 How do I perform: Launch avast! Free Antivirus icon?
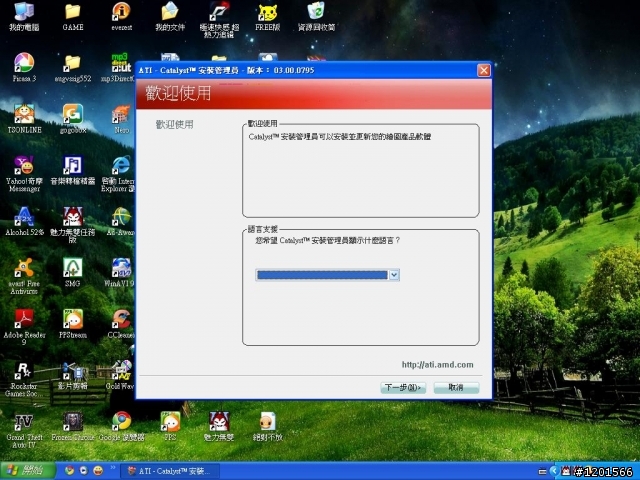(x=24, y=276)
